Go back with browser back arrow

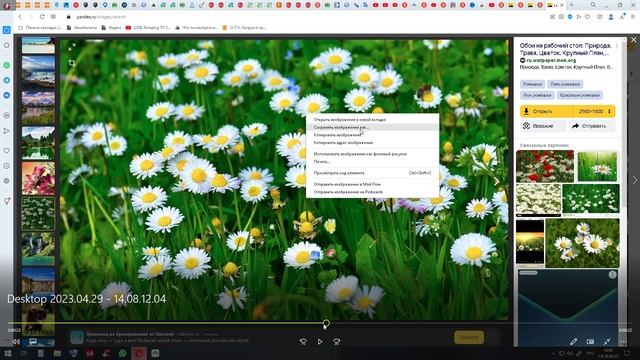pyautogui.click(x=20, y=17)
